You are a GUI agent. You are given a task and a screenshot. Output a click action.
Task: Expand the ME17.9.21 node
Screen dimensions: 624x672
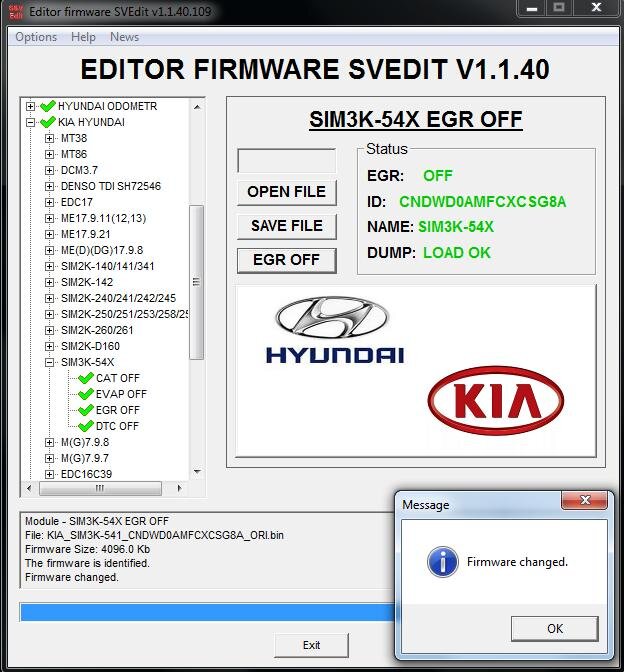click(x=49, y=234)
